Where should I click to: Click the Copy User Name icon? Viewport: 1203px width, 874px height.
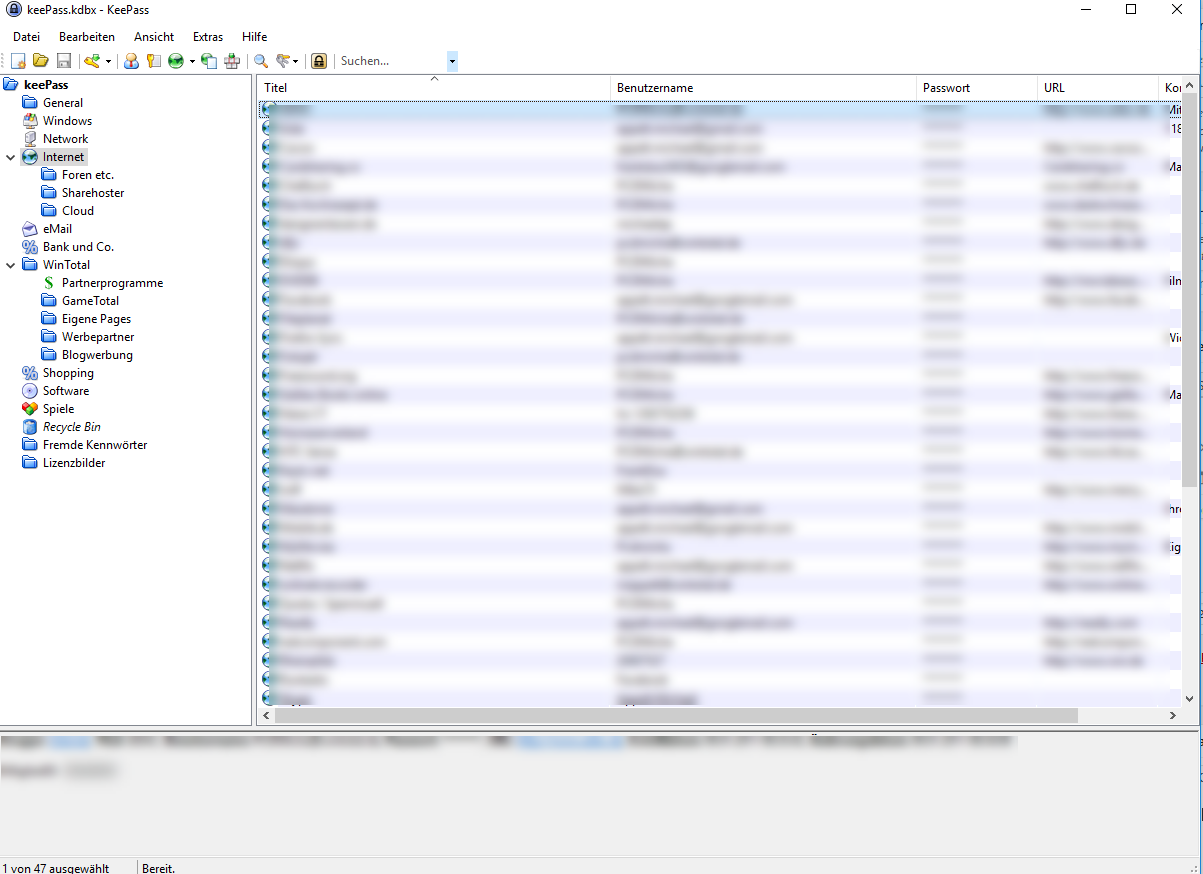click(x=131, y=61)
